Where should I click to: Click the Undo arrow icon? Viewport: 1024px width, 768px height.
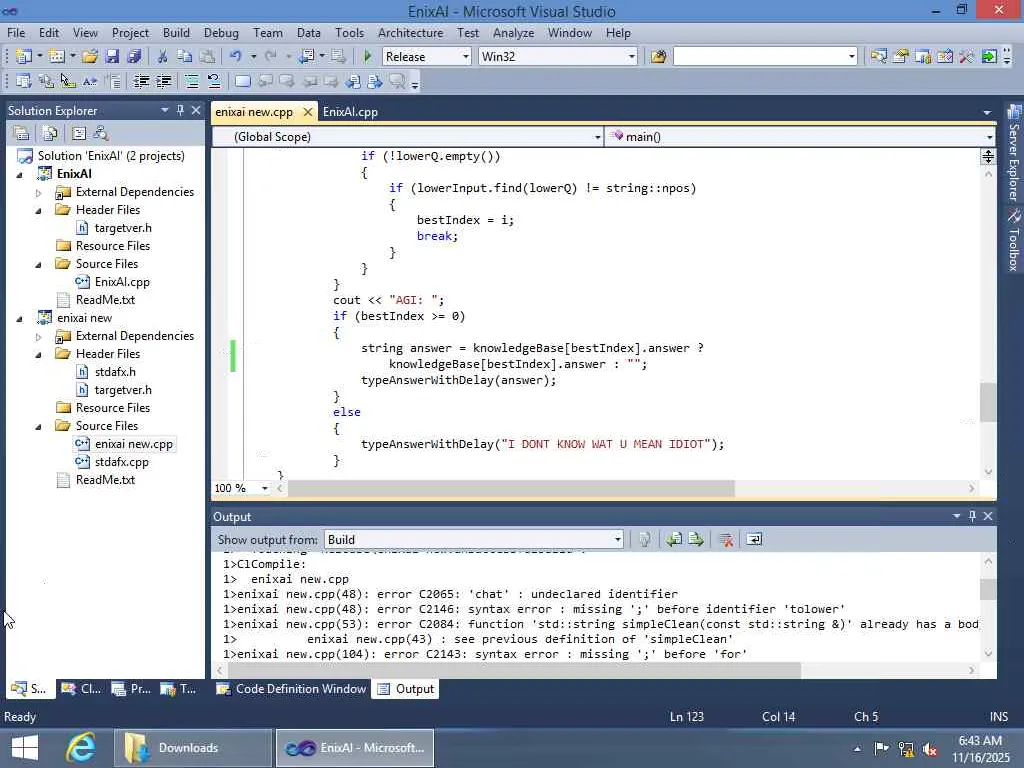click(235, 57)
